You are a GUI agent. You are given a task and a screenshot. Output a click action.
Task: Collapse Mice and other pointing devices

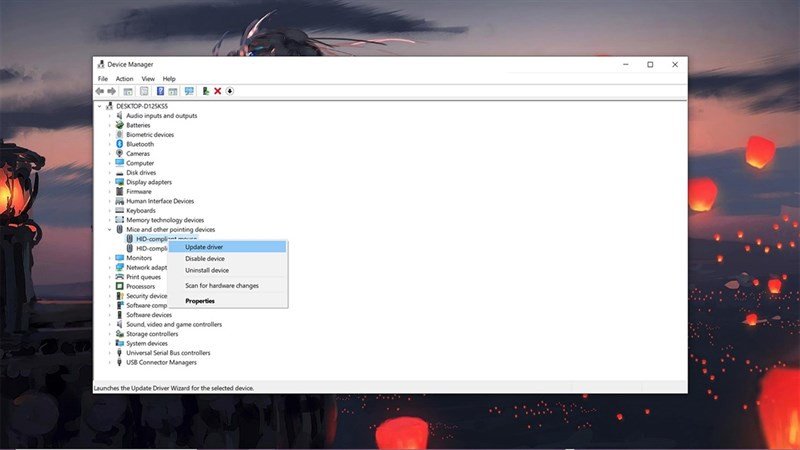coord(109,230)
